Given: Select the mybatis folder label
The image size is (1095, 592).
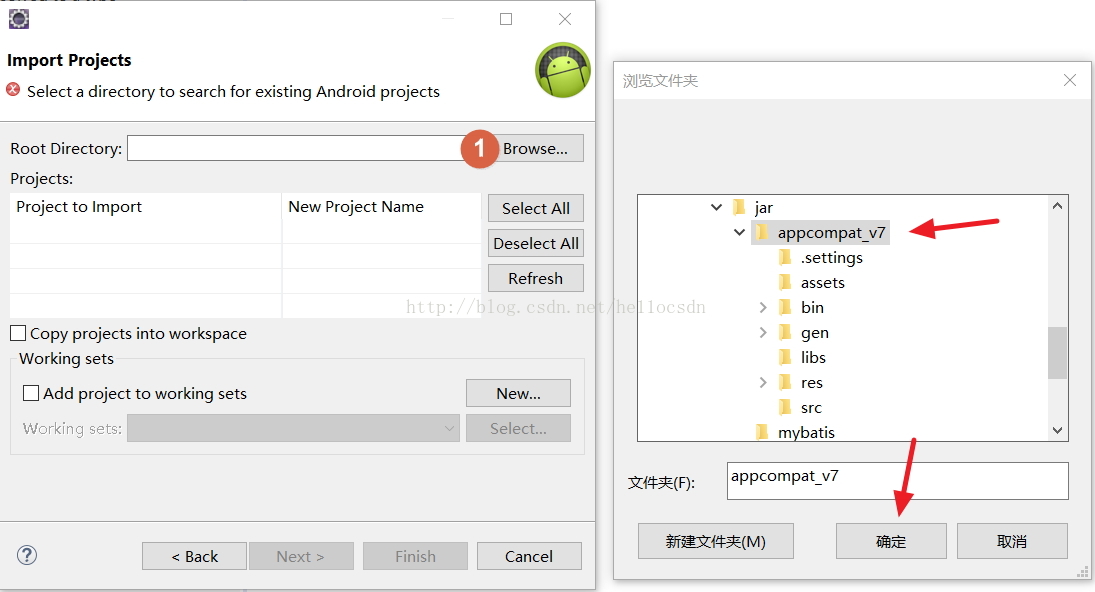Looking at the screenshot, I should tap(807, 432).
